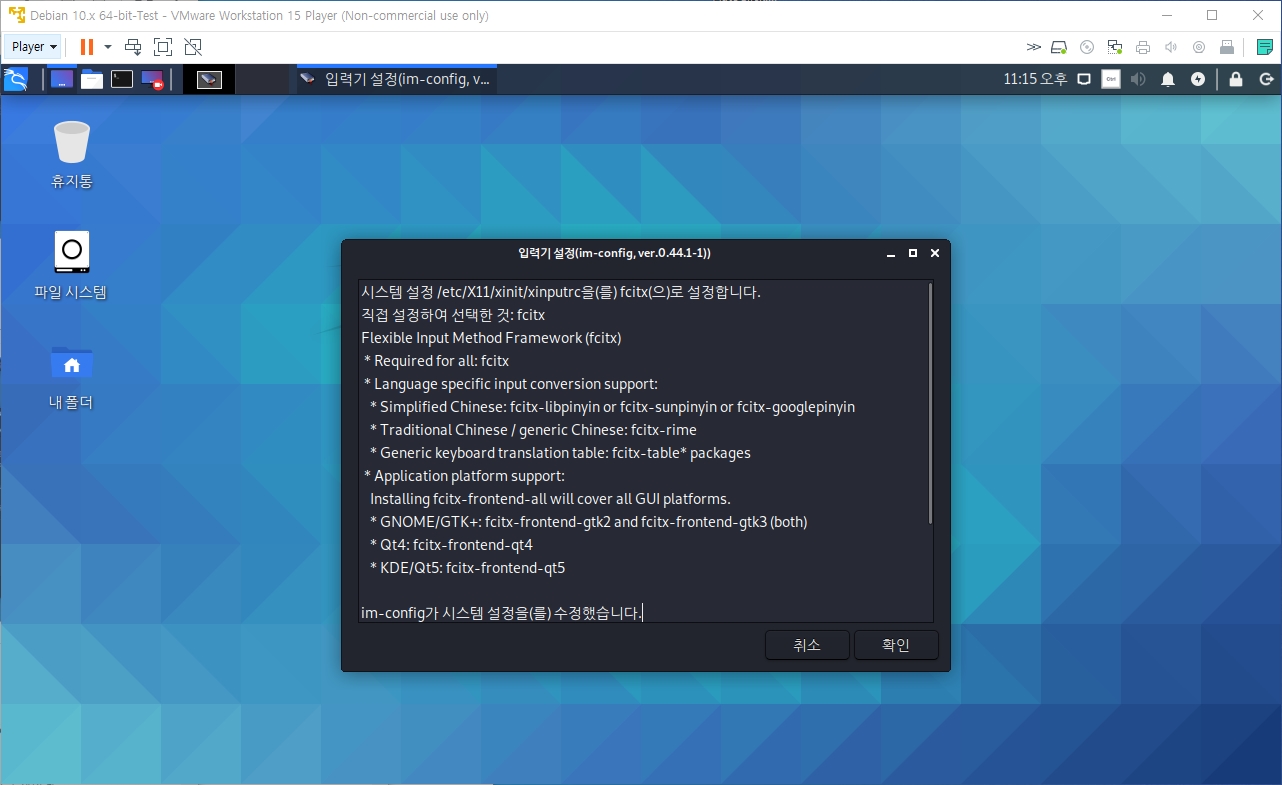Click the '시스템 설정 /etc/X11/xinit/xinputrc' line
The image size is (1282, 785).
click(561, 292)
